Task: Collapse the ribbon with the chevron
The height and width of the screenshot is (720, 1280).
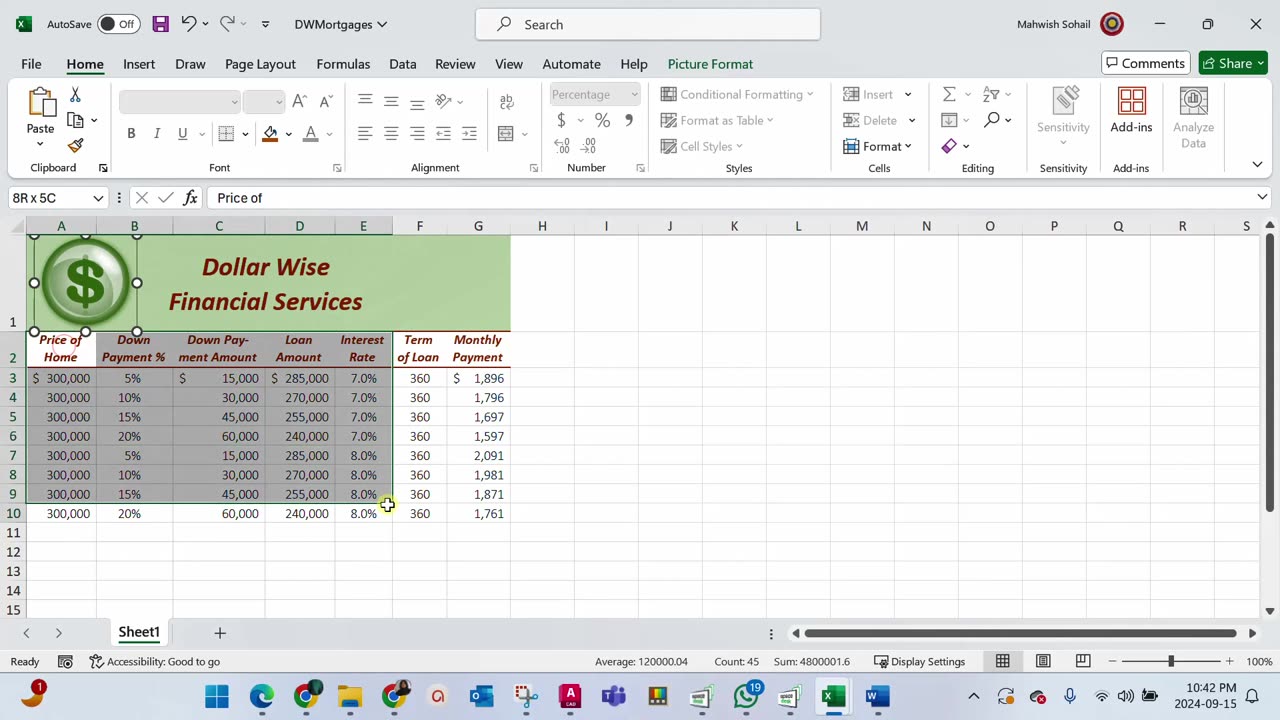Action: pos(1257,164)
